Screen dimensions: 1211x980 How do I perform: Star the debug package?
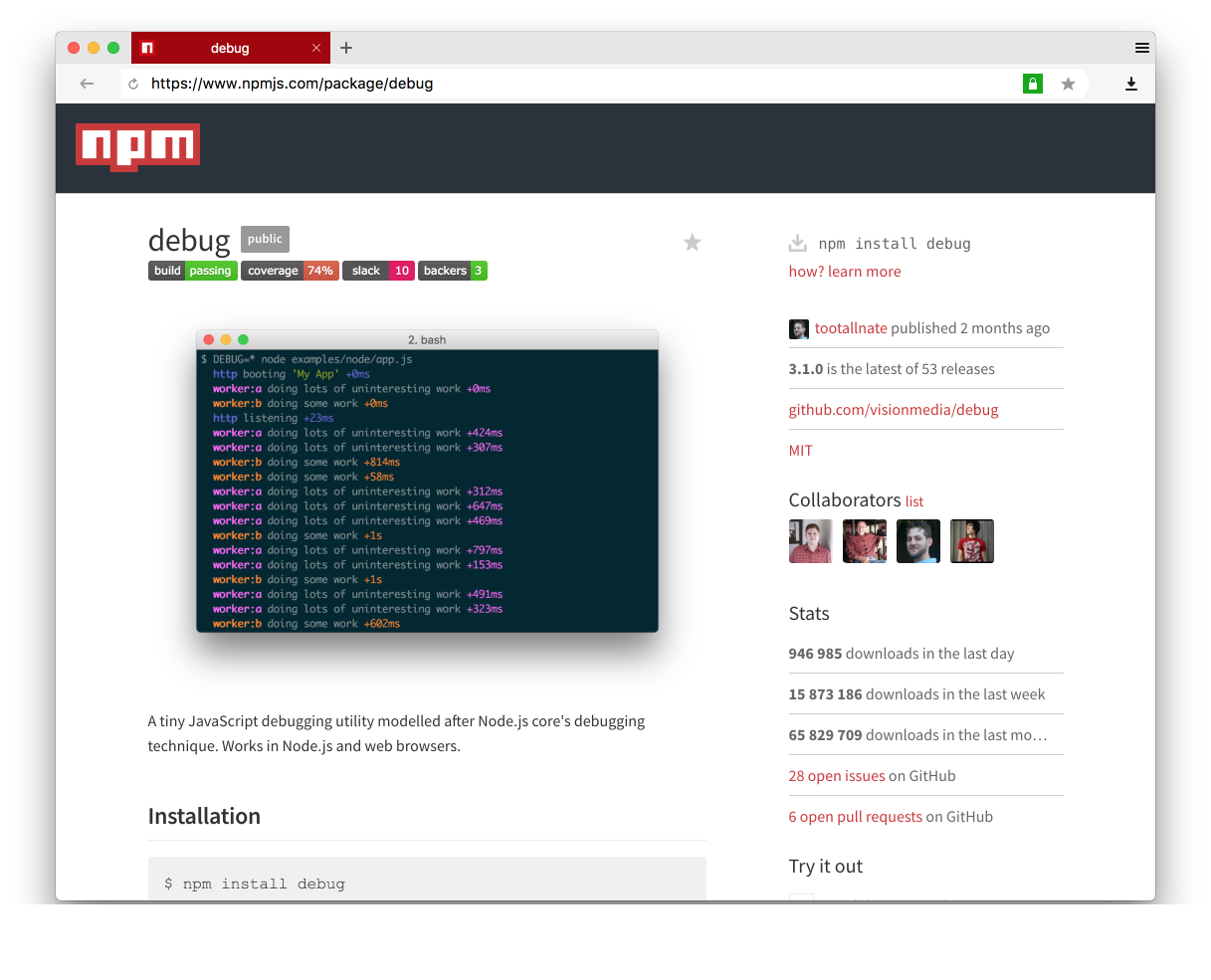tap(693, 242)
